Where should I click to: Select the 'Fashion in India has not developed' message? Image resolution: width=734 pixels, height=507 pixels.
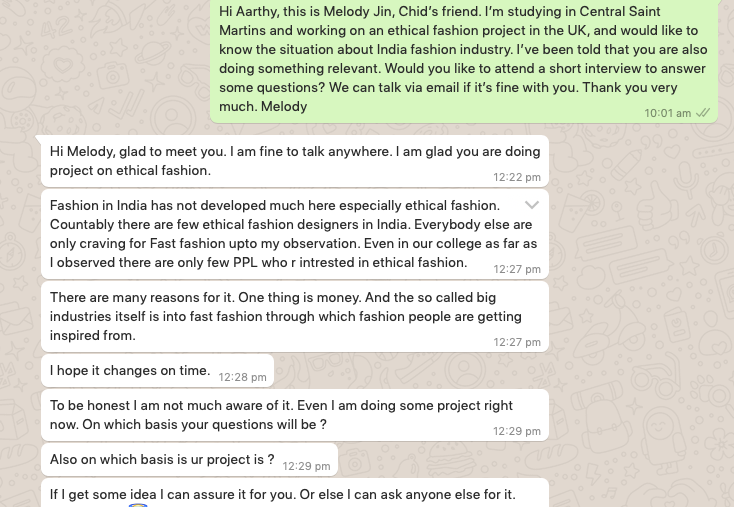click(295, 234)
